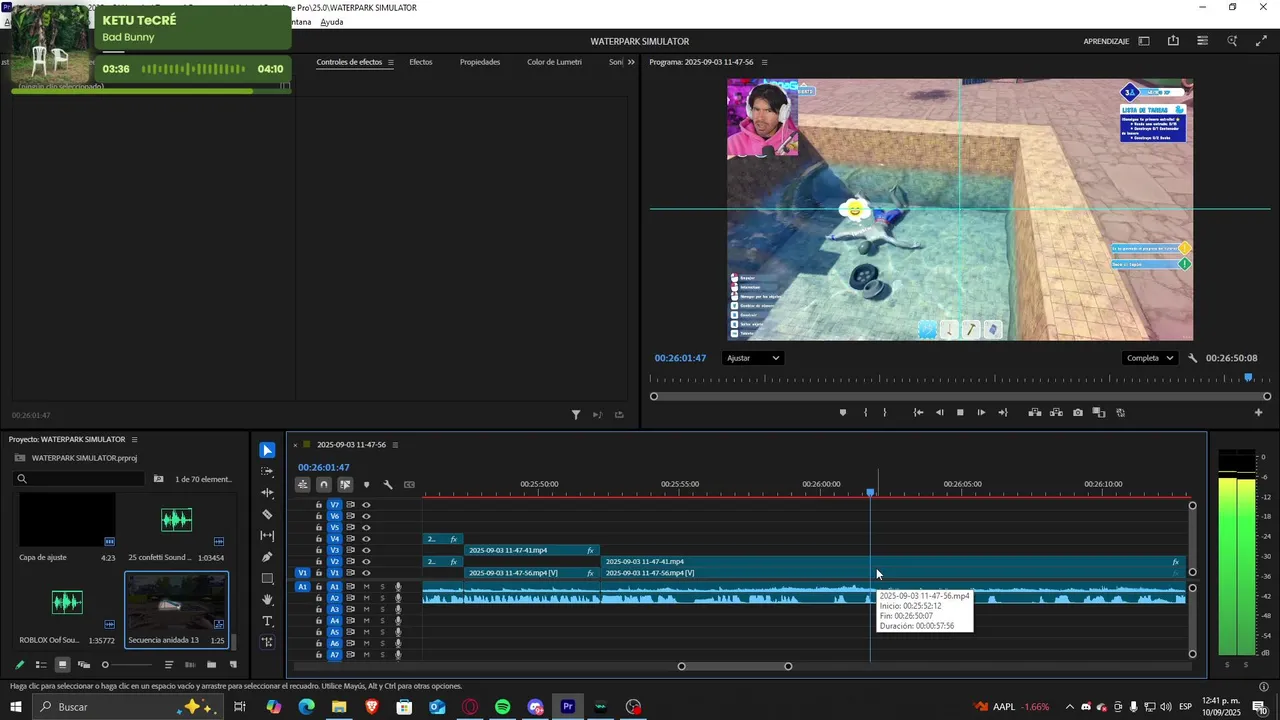The width and height of the screenshot is (1280, 720).
Task: Export frame with camera icon
Action: click(1077, 412)
